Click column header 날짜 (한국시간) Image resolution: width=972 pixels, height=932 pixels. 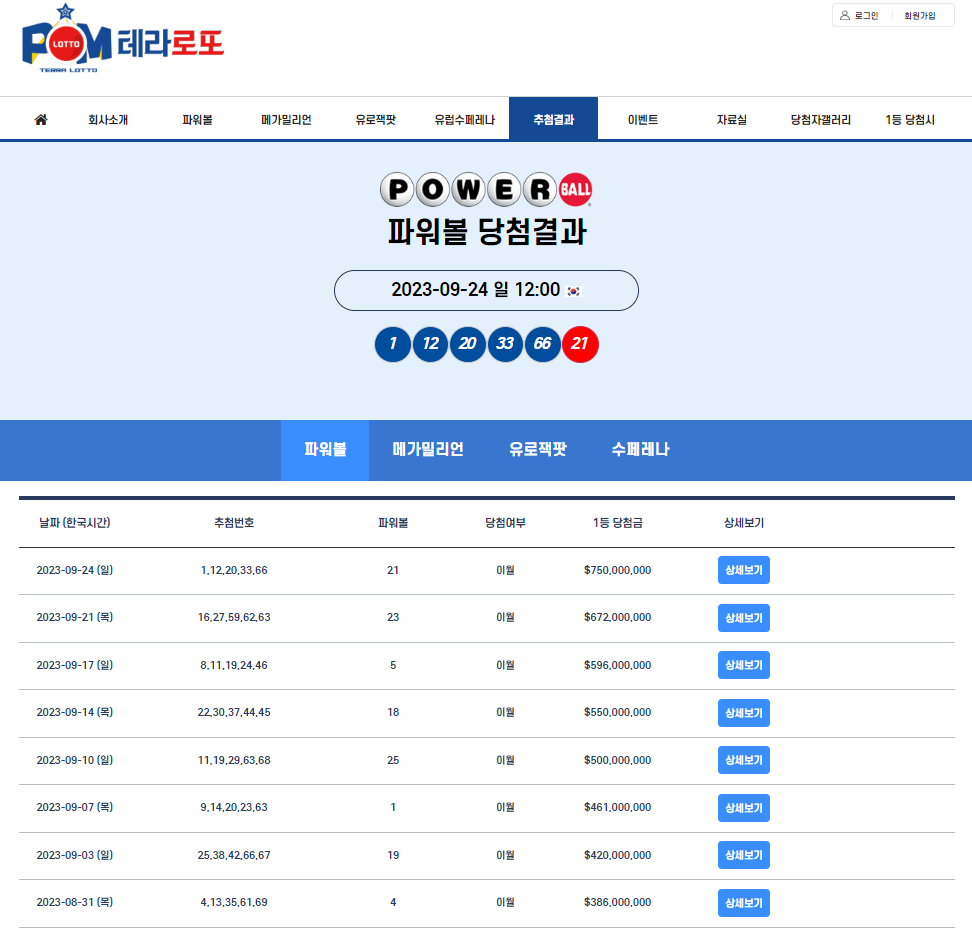[x=74, y=523]
